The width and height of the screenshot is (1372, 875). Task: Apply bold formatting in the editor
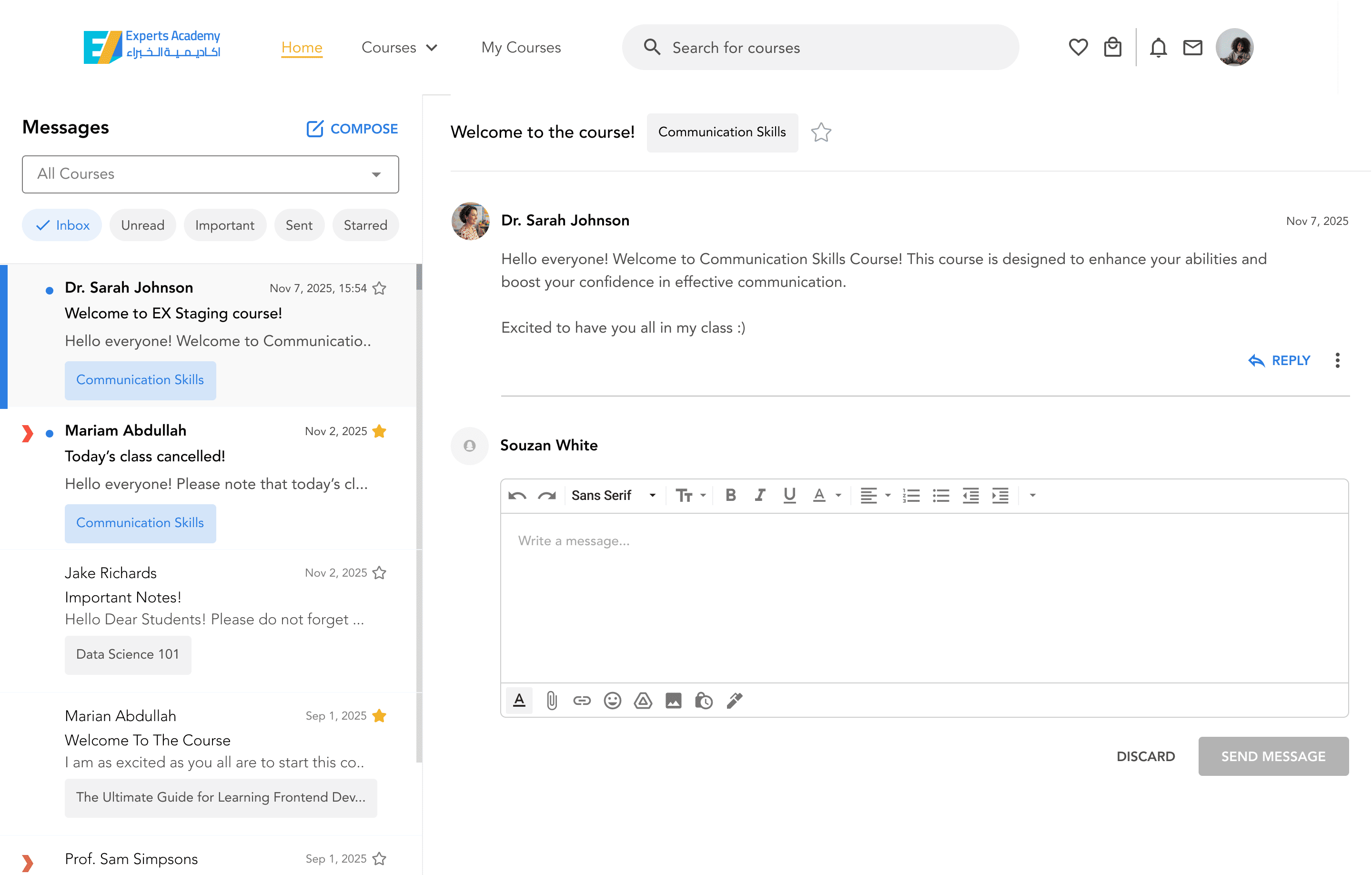(x=730, y=495)
